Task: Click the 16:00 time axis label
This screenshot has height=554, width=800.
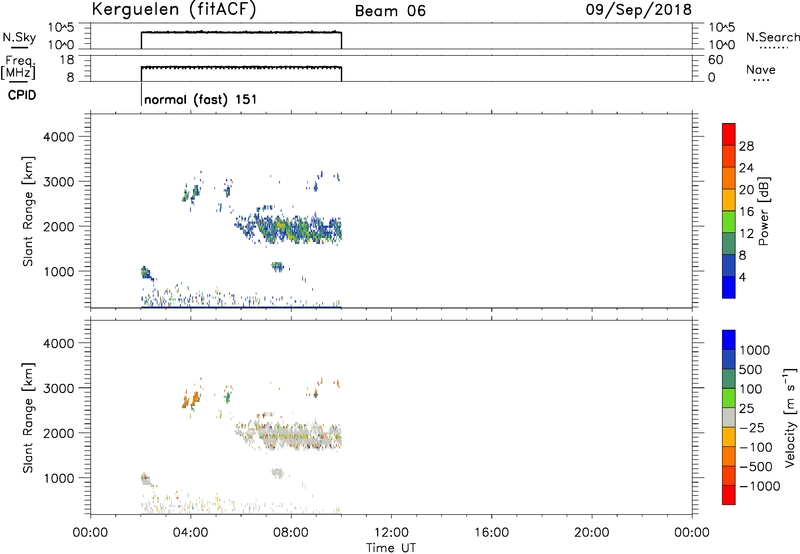Action: pos(491,533)
